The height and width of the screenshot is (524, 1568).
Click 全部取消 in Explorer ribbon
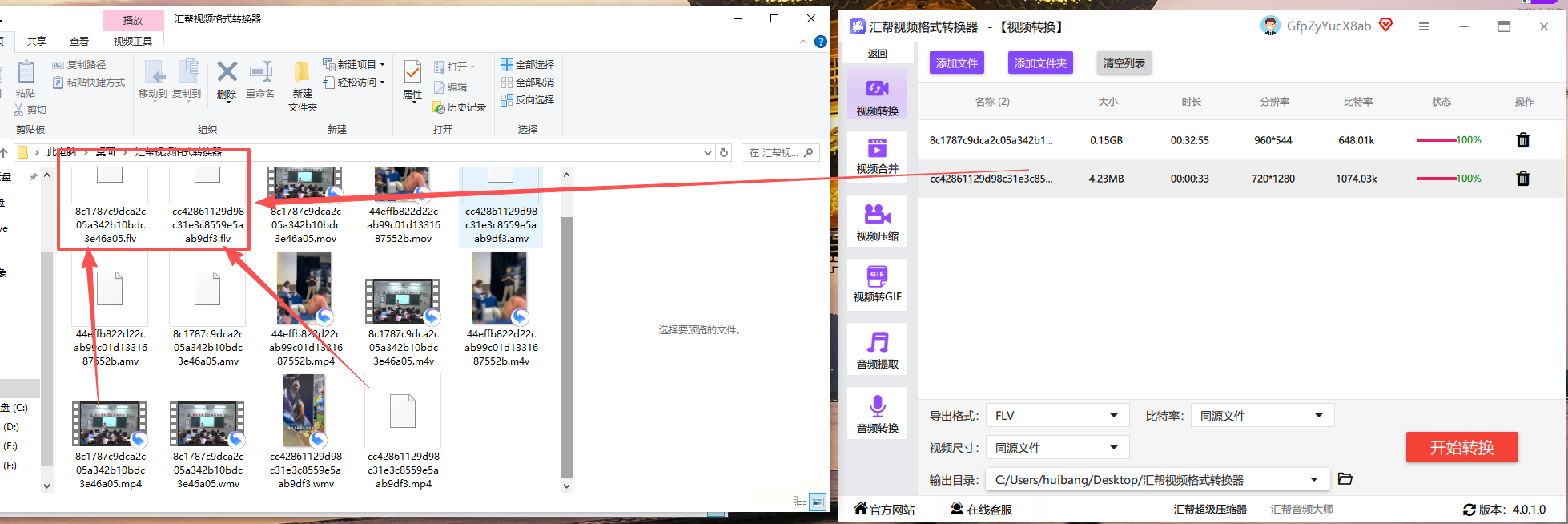pos(528,82)
